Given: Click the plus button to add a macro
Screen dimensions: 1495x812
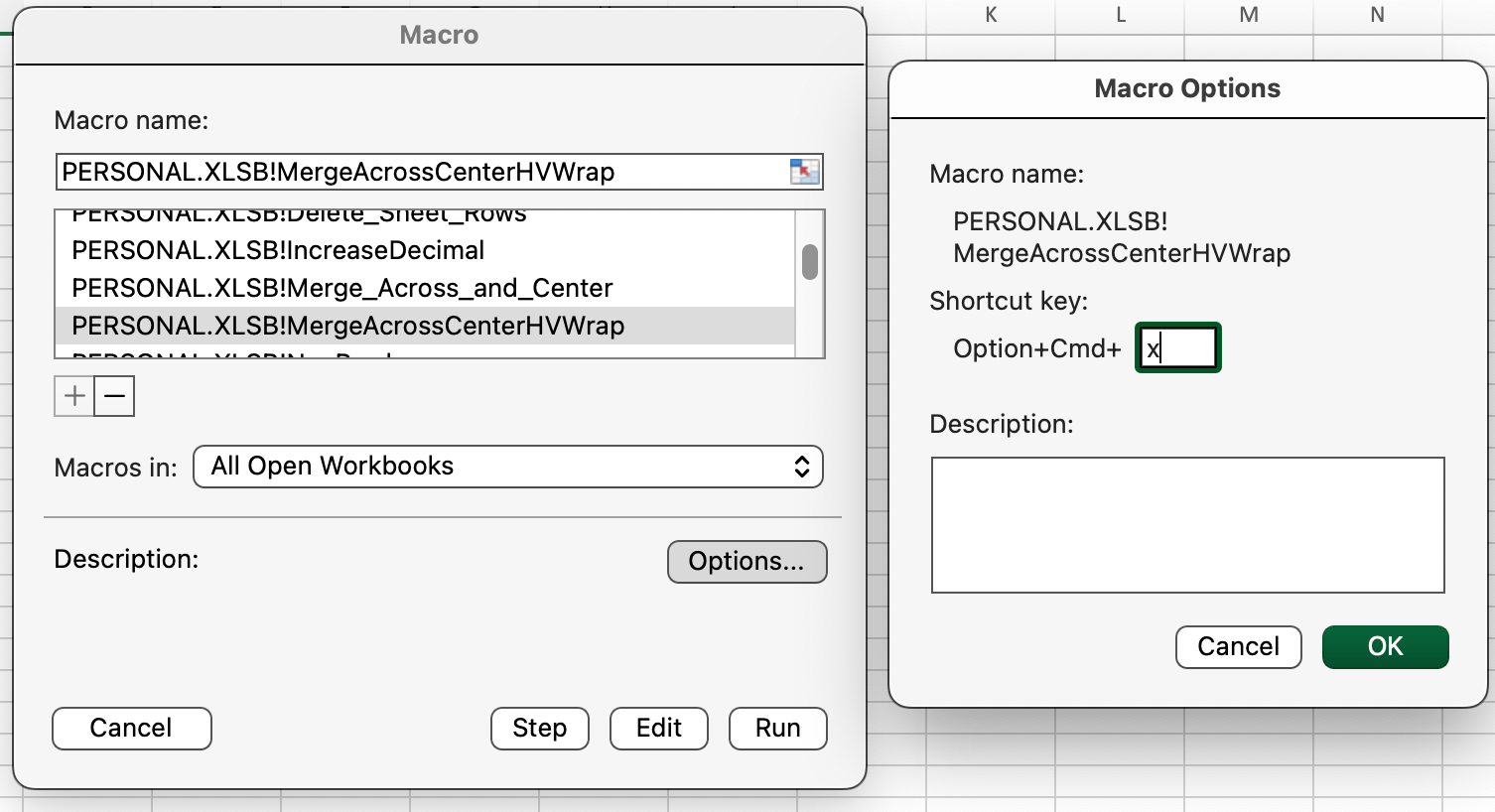Looking at the screenshot, I should (74, 396).
